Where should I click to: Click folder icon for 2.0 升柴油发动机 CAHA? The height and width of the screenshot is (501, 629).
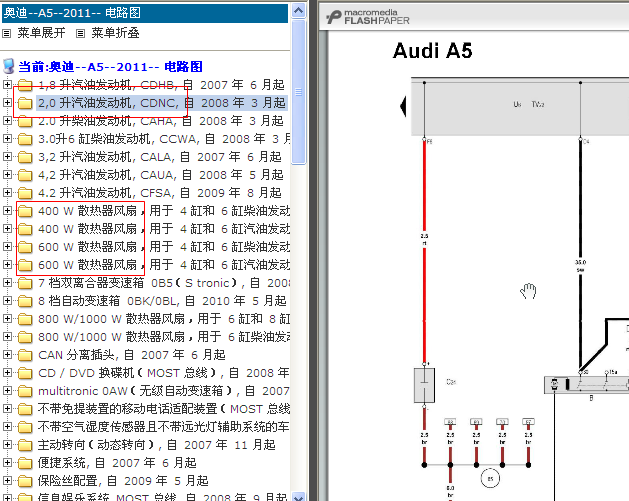(x=25, y=121)
